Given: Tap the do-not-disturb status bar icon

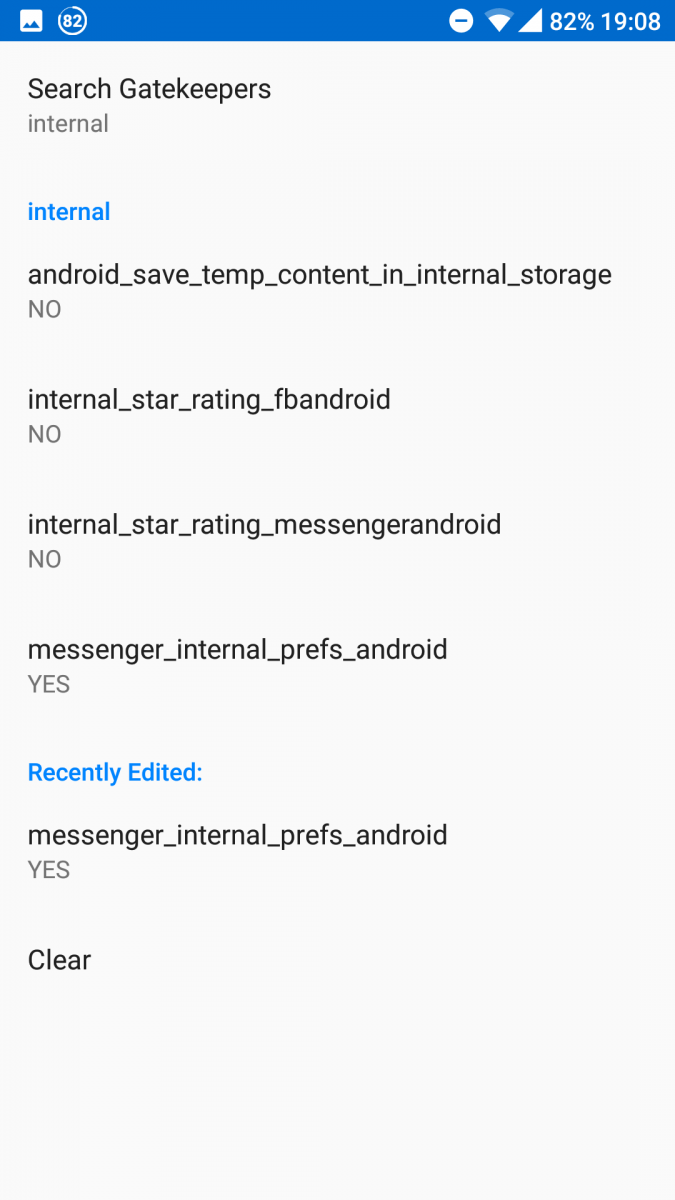Looking at the screenshot, I should (x=460, y=19).
